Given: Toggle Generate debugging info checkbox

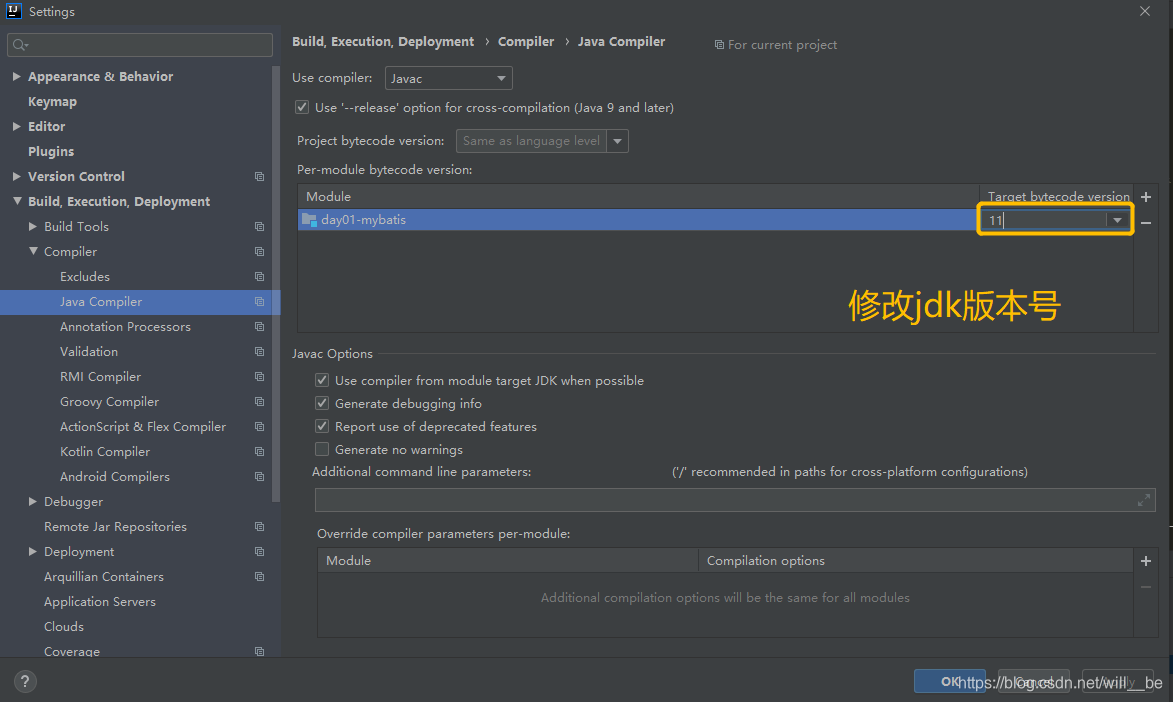Looking at the screenshot, I should coord(322,403).
